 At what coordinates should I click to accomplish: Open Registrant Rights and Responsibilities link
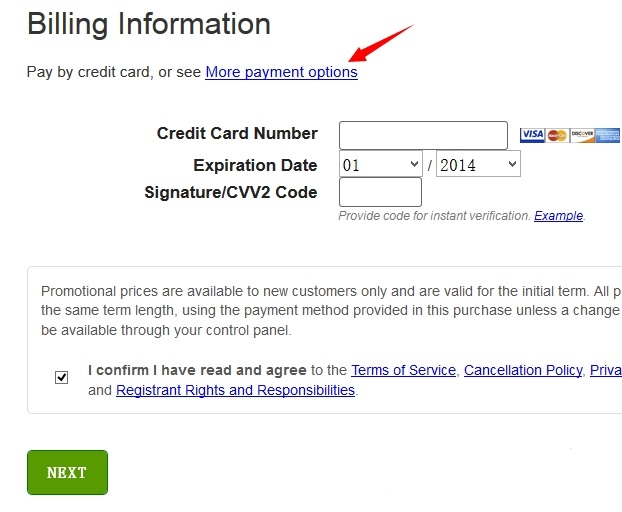pos(235,390)
